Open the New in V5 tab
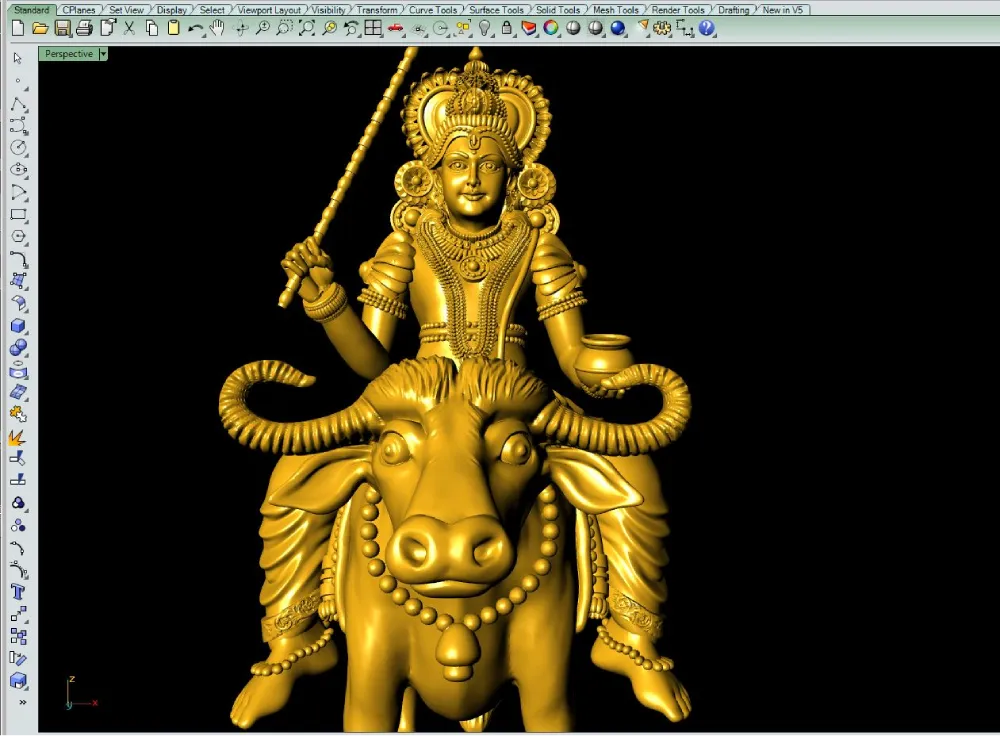 click(783, 10)
